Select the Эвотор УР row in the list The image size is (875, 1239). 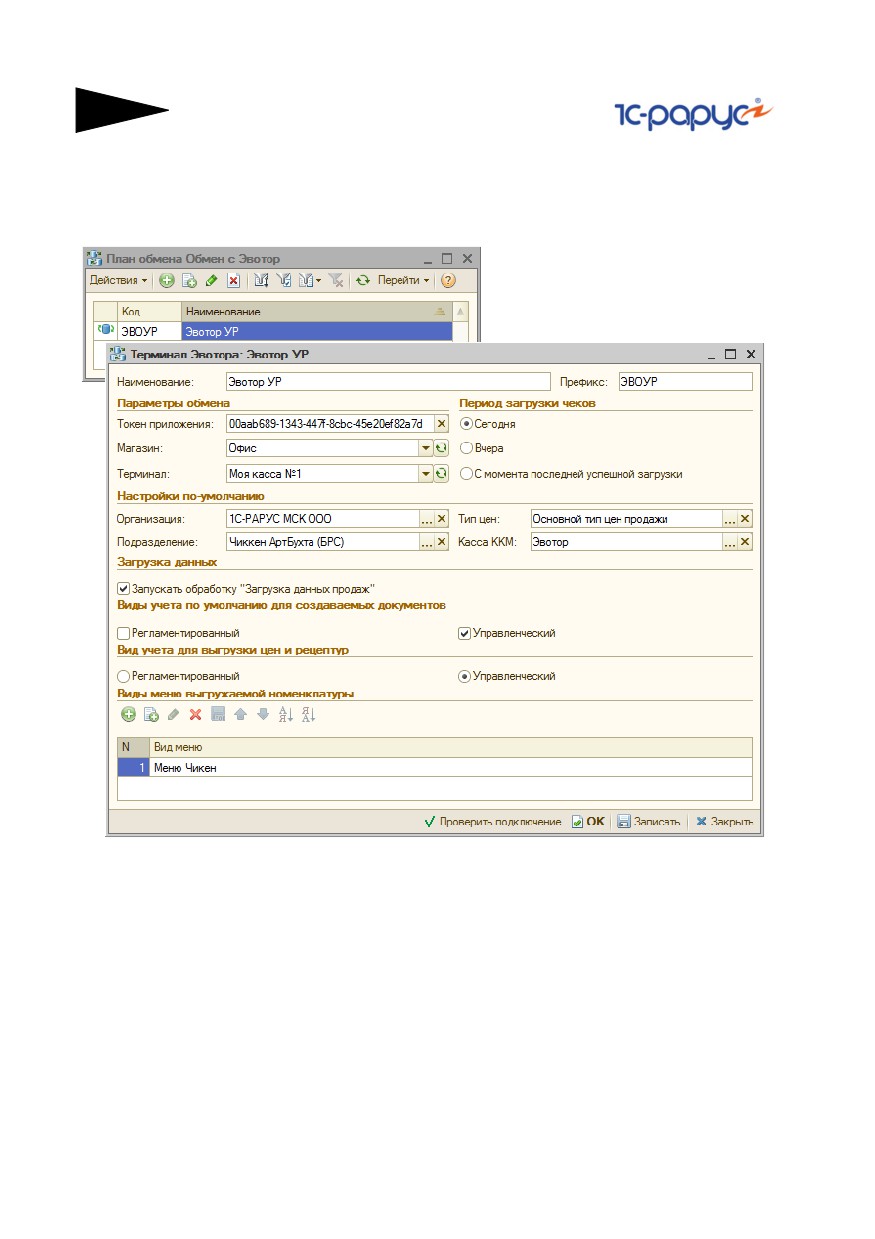[x=317, y=330]
